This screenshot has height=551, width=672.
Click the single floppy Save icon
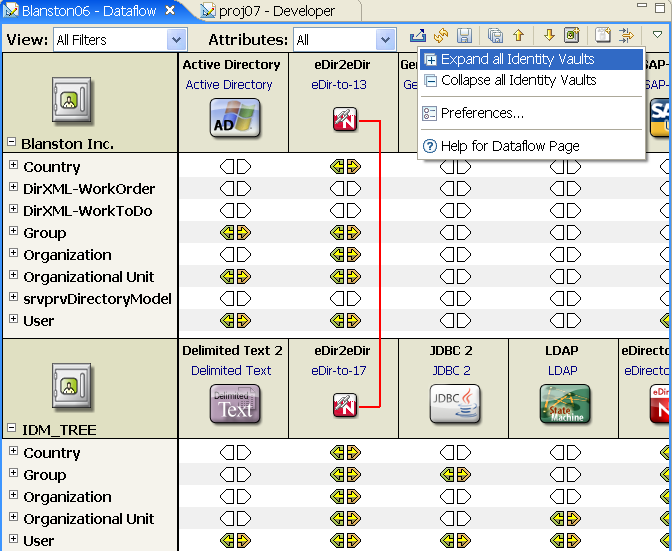pos(465,36)
